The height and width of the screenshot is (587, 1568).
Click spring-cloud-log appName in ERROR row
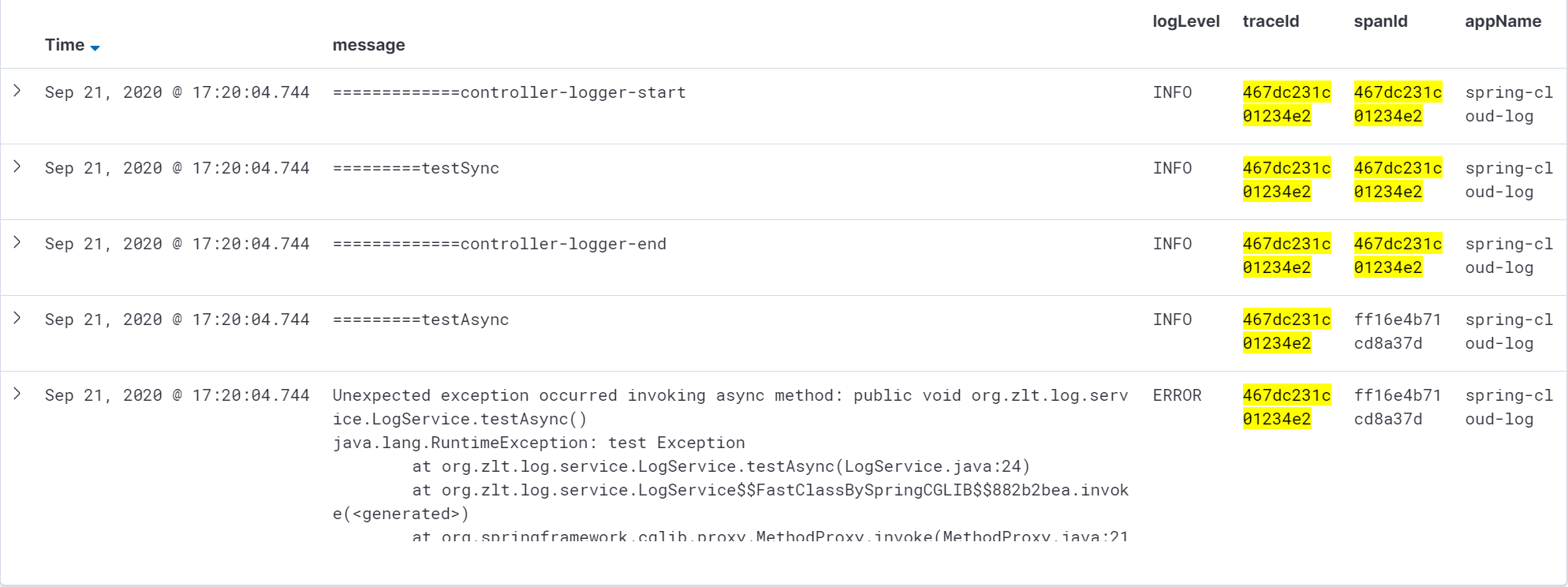[x=1508, y=407]
